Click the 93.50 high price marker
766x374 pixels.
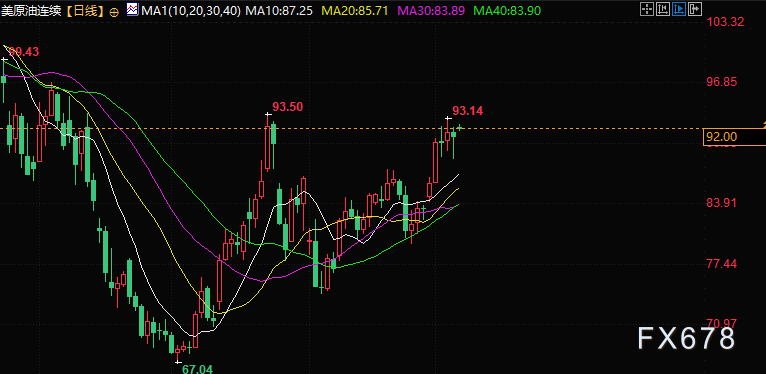tap(288, 106)
